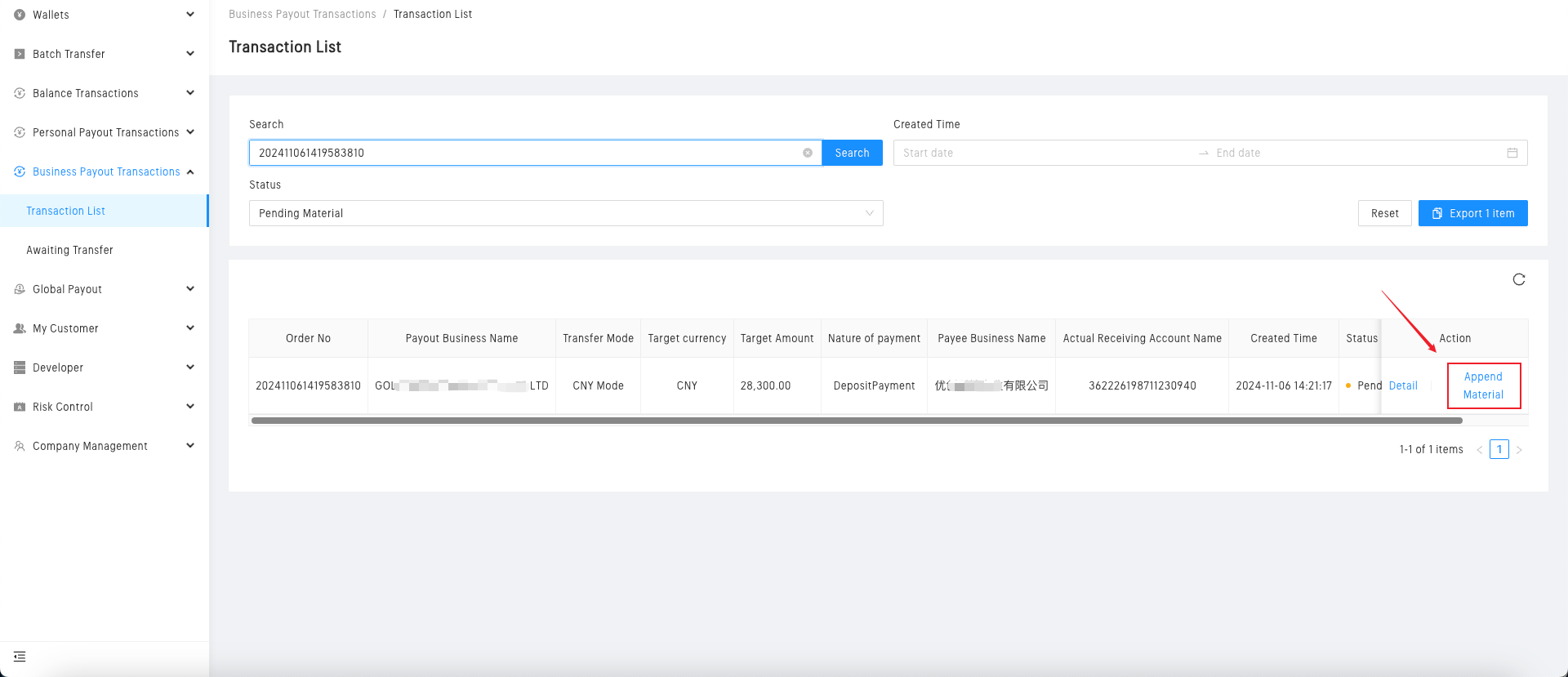
Task: Click the Actual Receiving Account Name header
Action: pos(1142,338)
